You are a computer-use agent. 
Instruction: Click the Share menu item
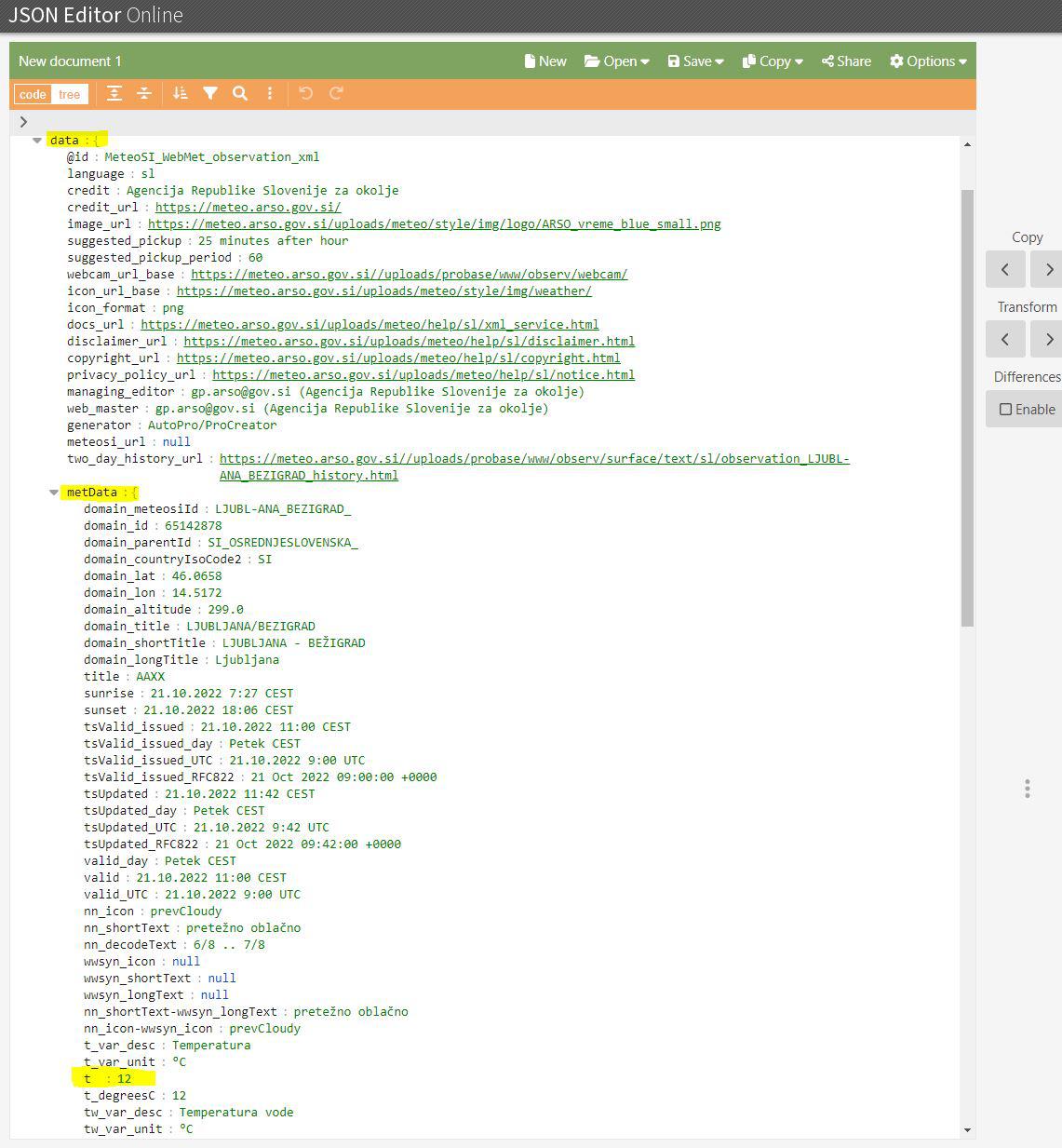click(846, 61)
